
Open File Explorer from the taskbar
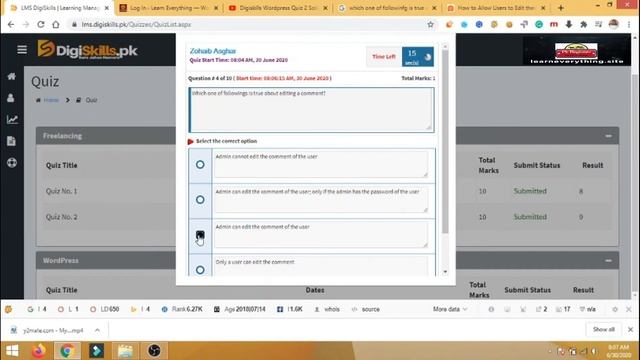[125, 351]
